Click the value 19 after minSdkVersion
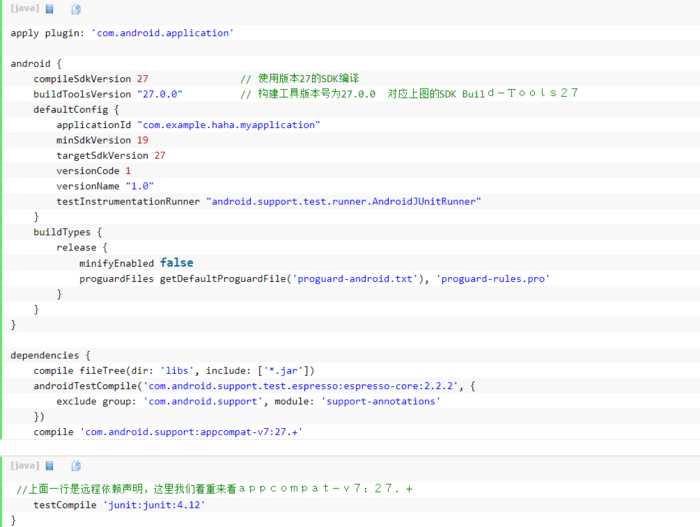Screen dimensions: 700x527 coord(142,140)
